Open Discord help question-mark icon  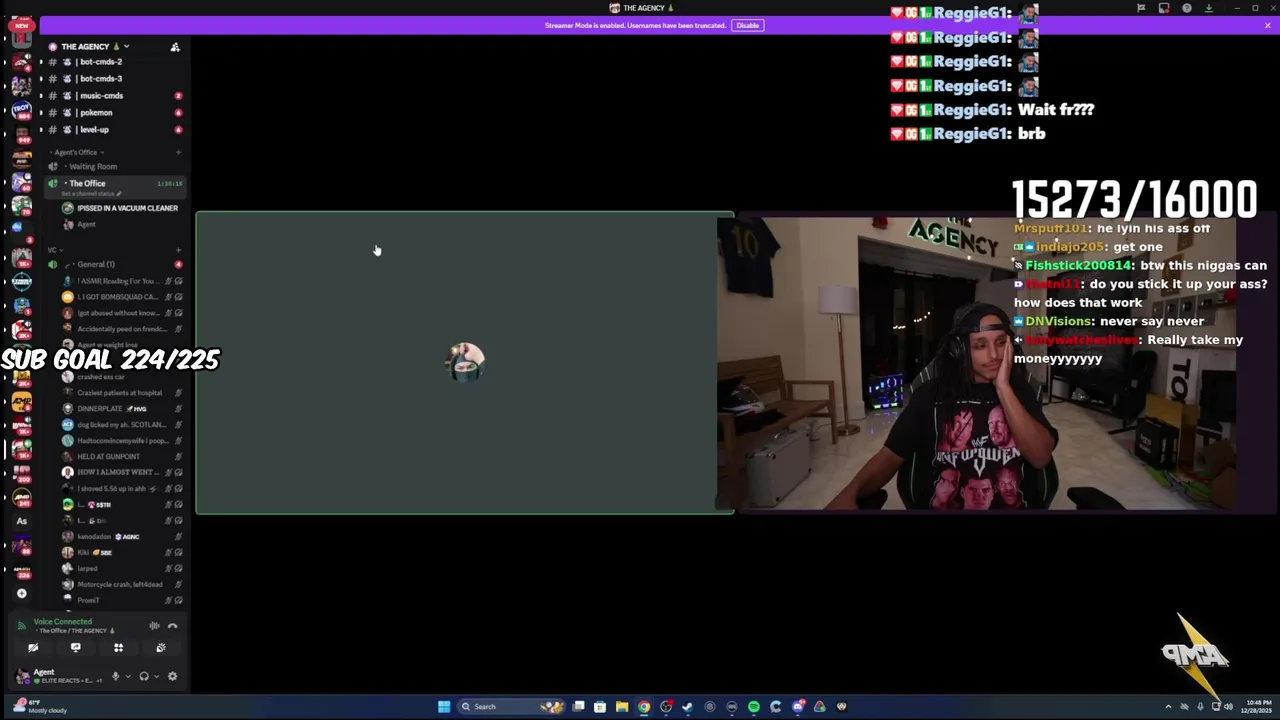(x=1187, y=8)
